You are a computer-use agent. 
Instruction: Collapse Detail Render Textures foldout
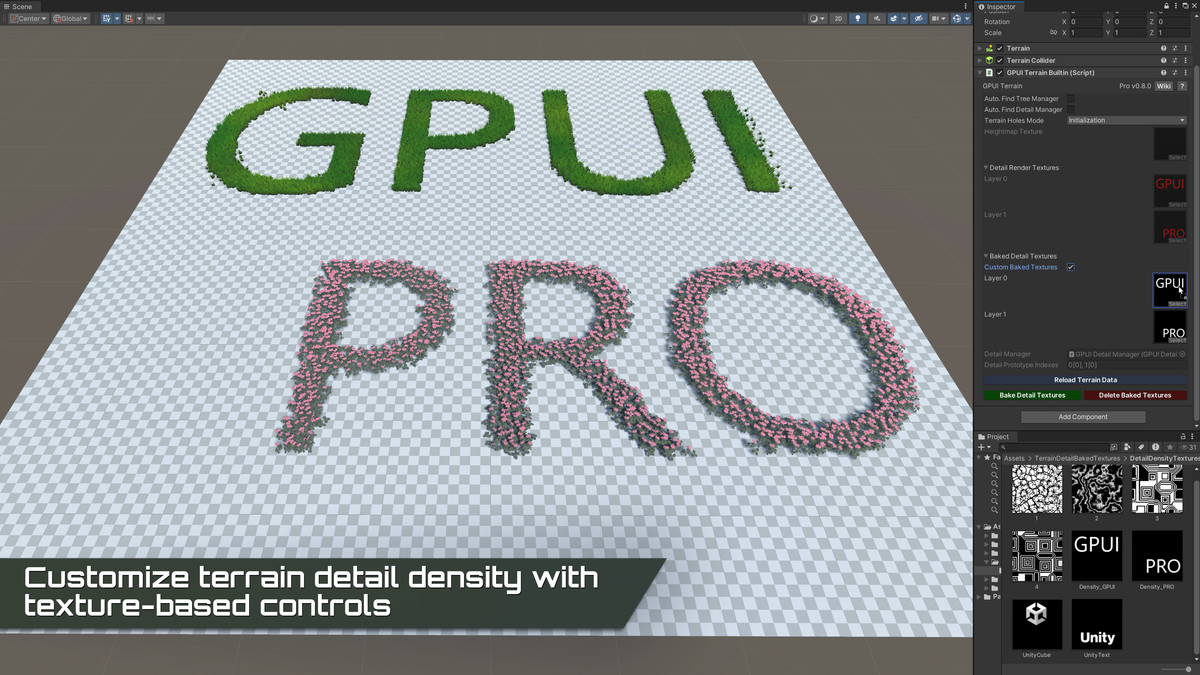[x=986, y=168]
